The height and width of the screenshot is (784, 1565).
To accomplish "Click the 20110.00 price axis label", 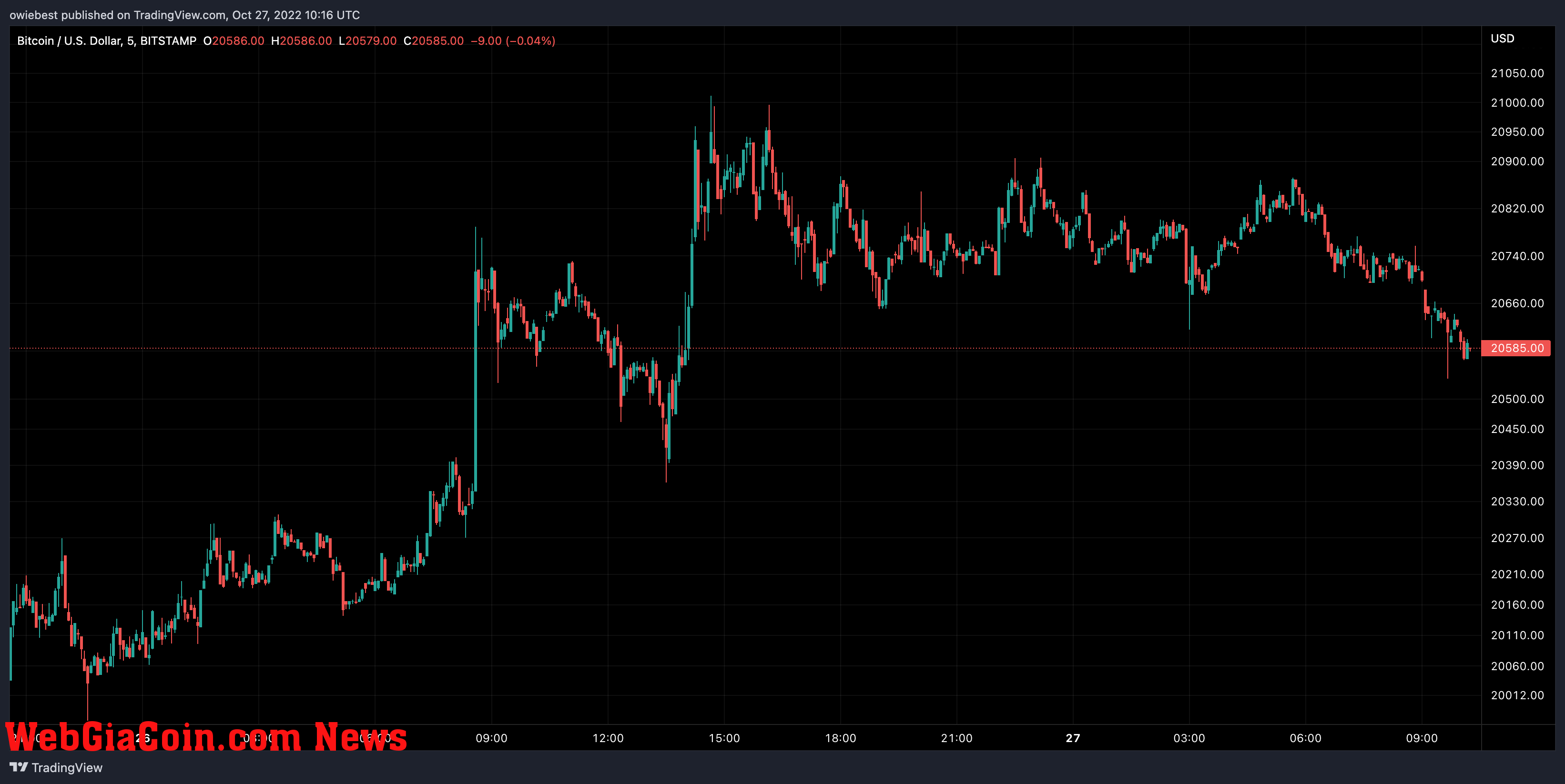I will click(1517, 635).
